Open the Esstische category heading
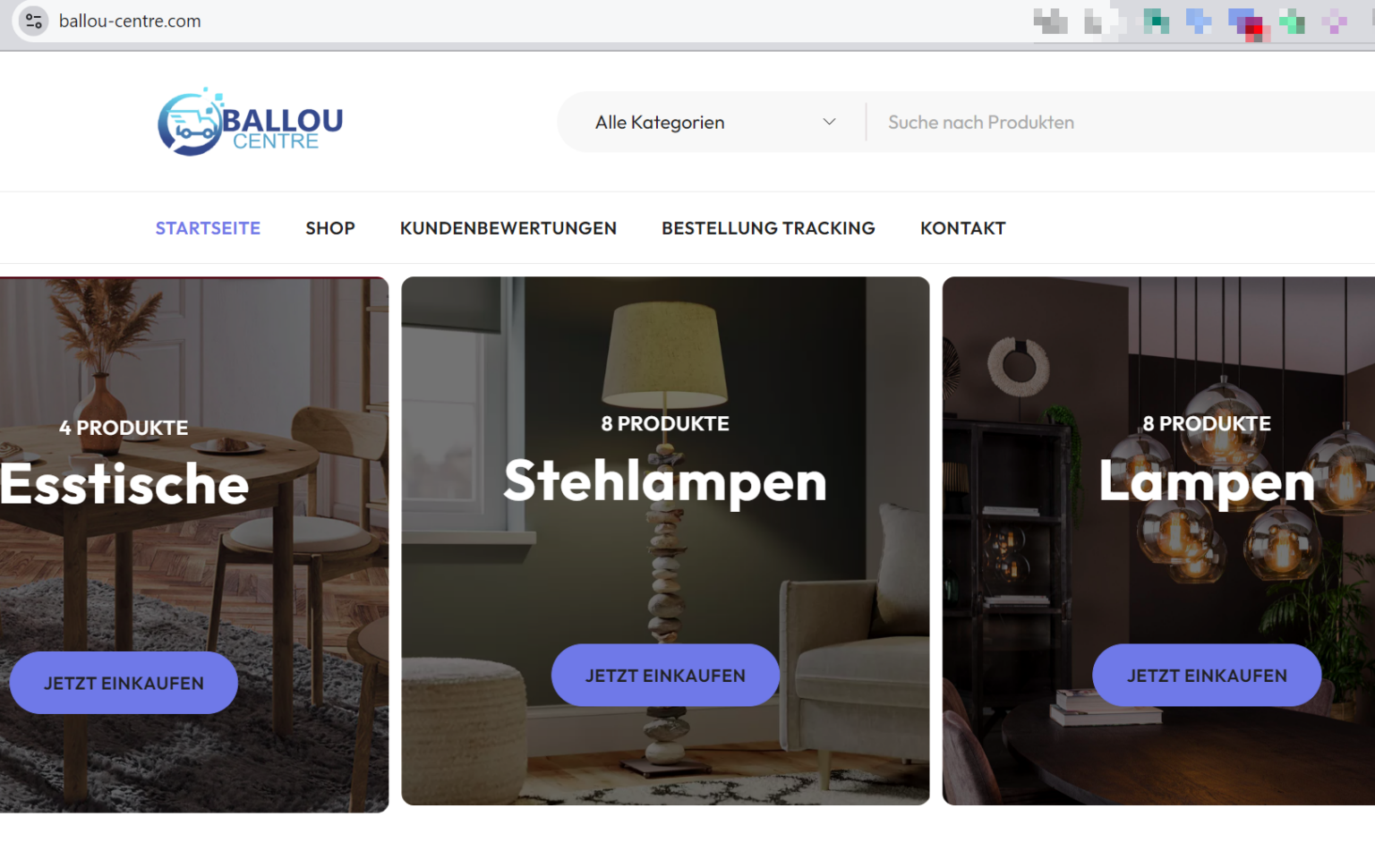 [x=124, y=484]
